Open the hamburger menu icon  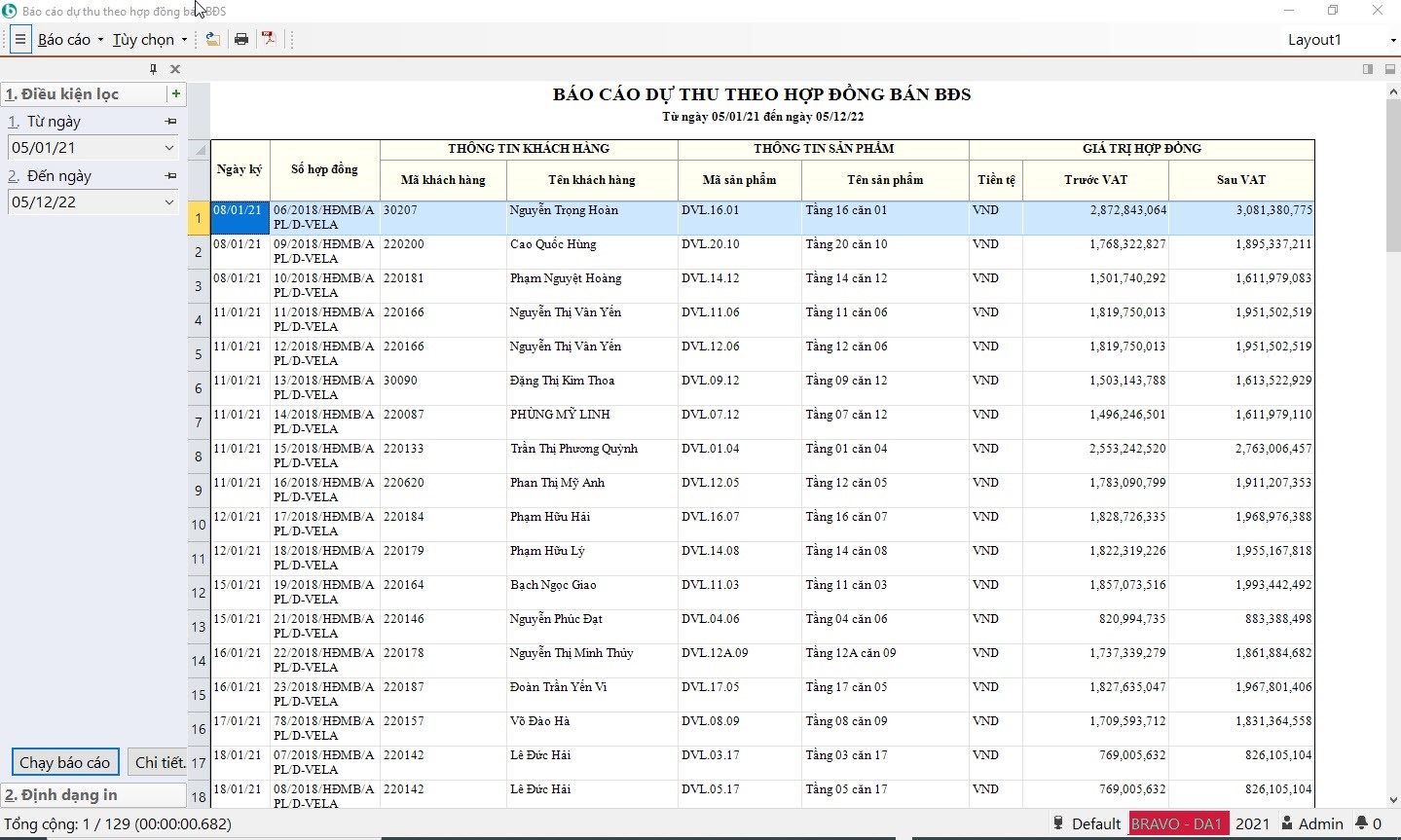pyautogui.click(x=19, y=40)
